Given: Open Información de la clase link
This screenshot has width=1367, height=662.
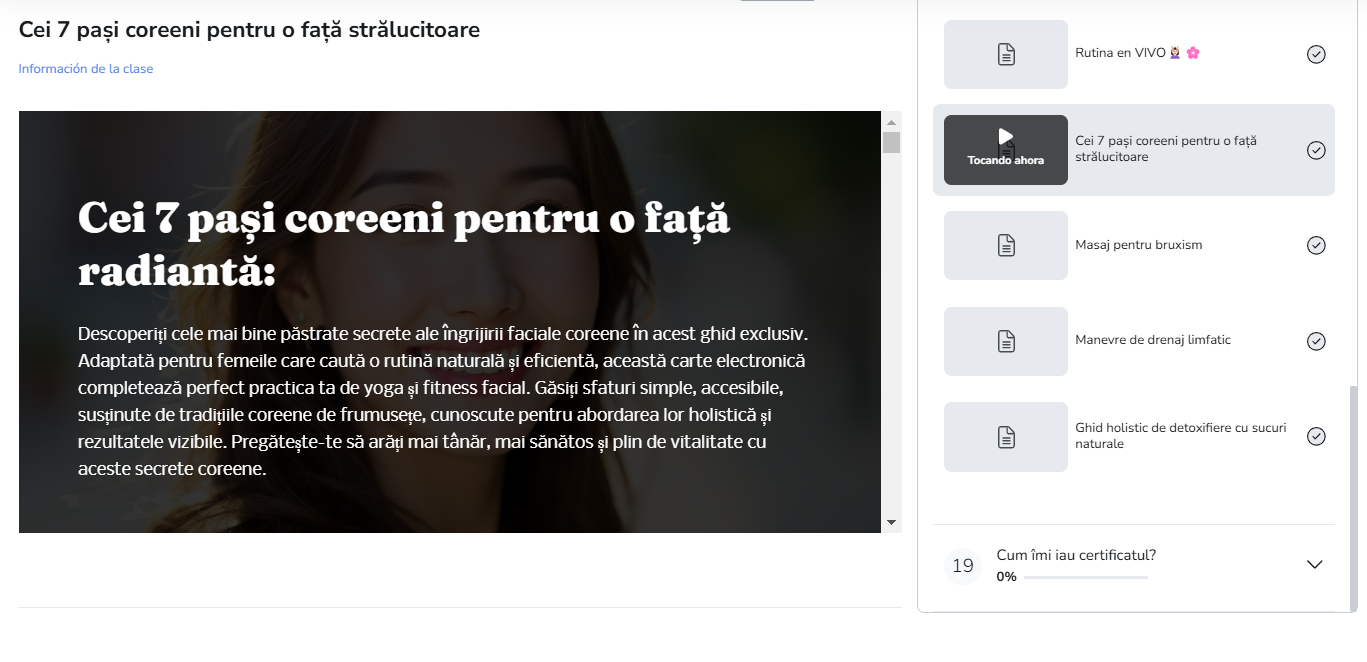Looking at the screenshot, I should 86,69.
